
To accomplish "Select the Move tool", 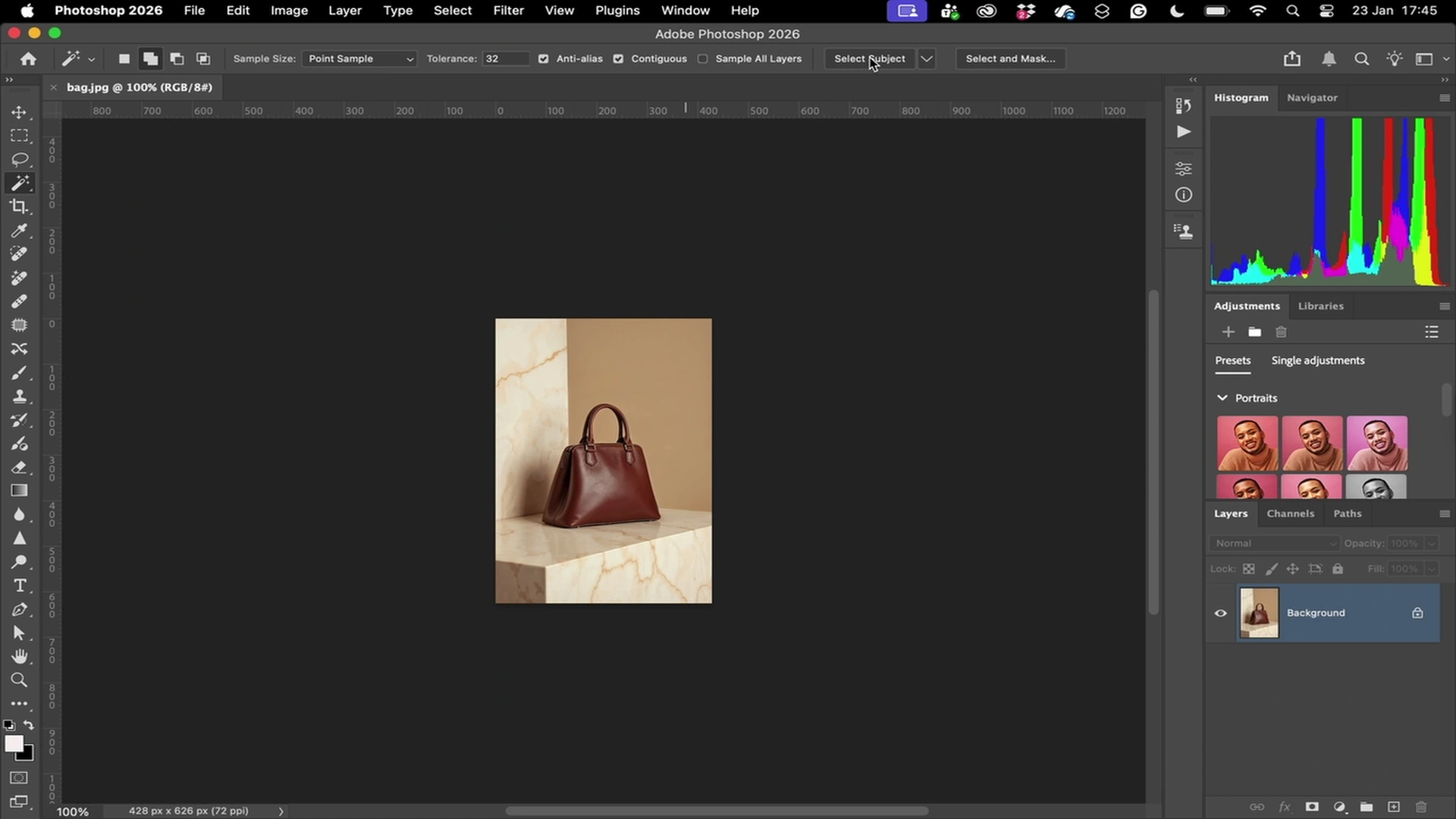I will (x=20, y=111).
